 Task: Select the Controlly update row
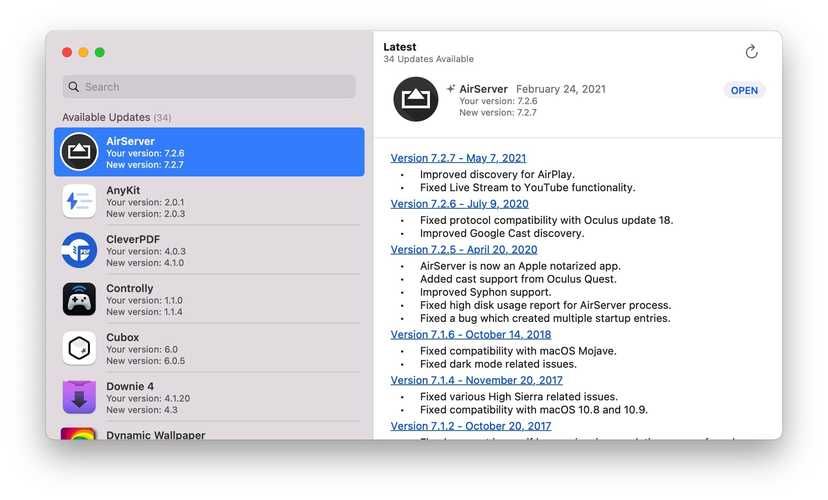[209, 299]
